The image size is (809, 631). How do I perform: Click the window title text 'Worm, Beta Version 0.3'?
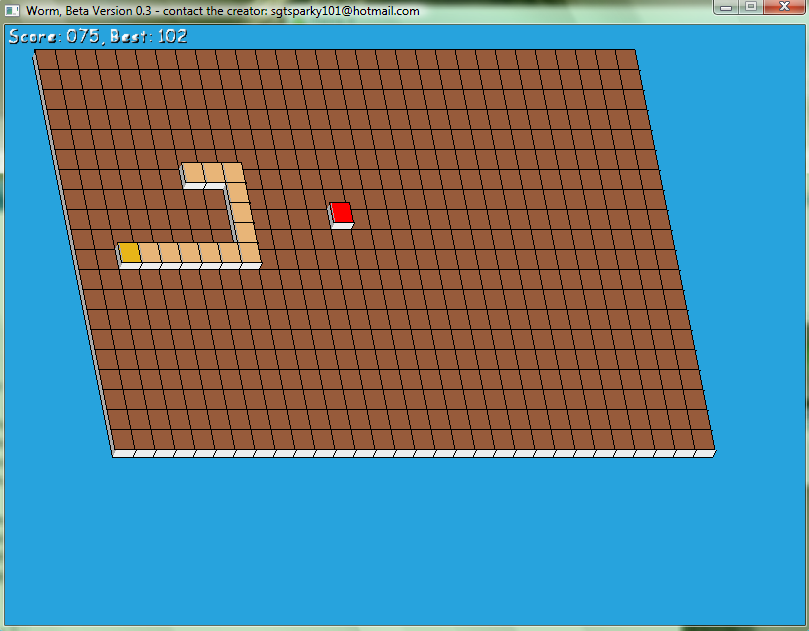pyautogui.click(x=88, y=11)
